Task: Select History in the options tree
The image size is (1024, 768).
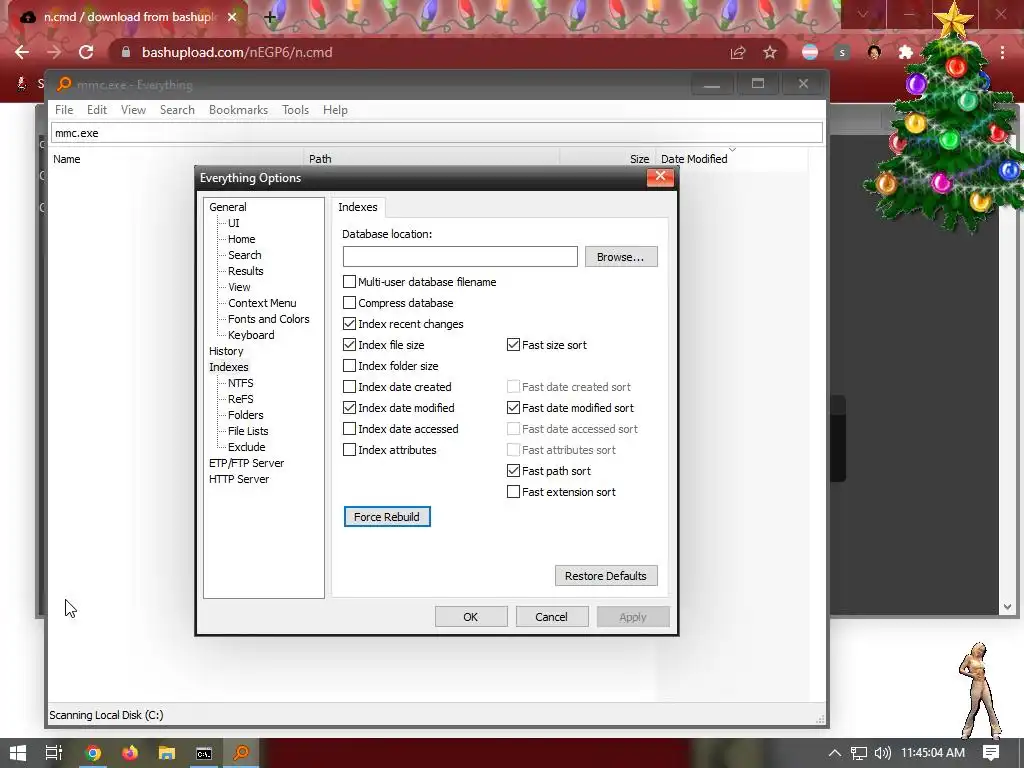Action: [226, 351]
